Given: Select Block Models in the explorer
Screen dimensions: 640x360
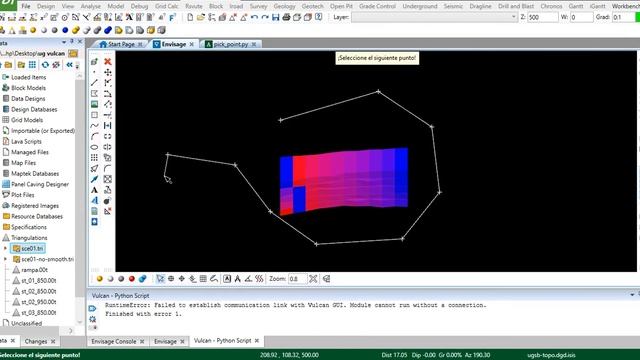Looking at the screenshot, I should 28,88.
